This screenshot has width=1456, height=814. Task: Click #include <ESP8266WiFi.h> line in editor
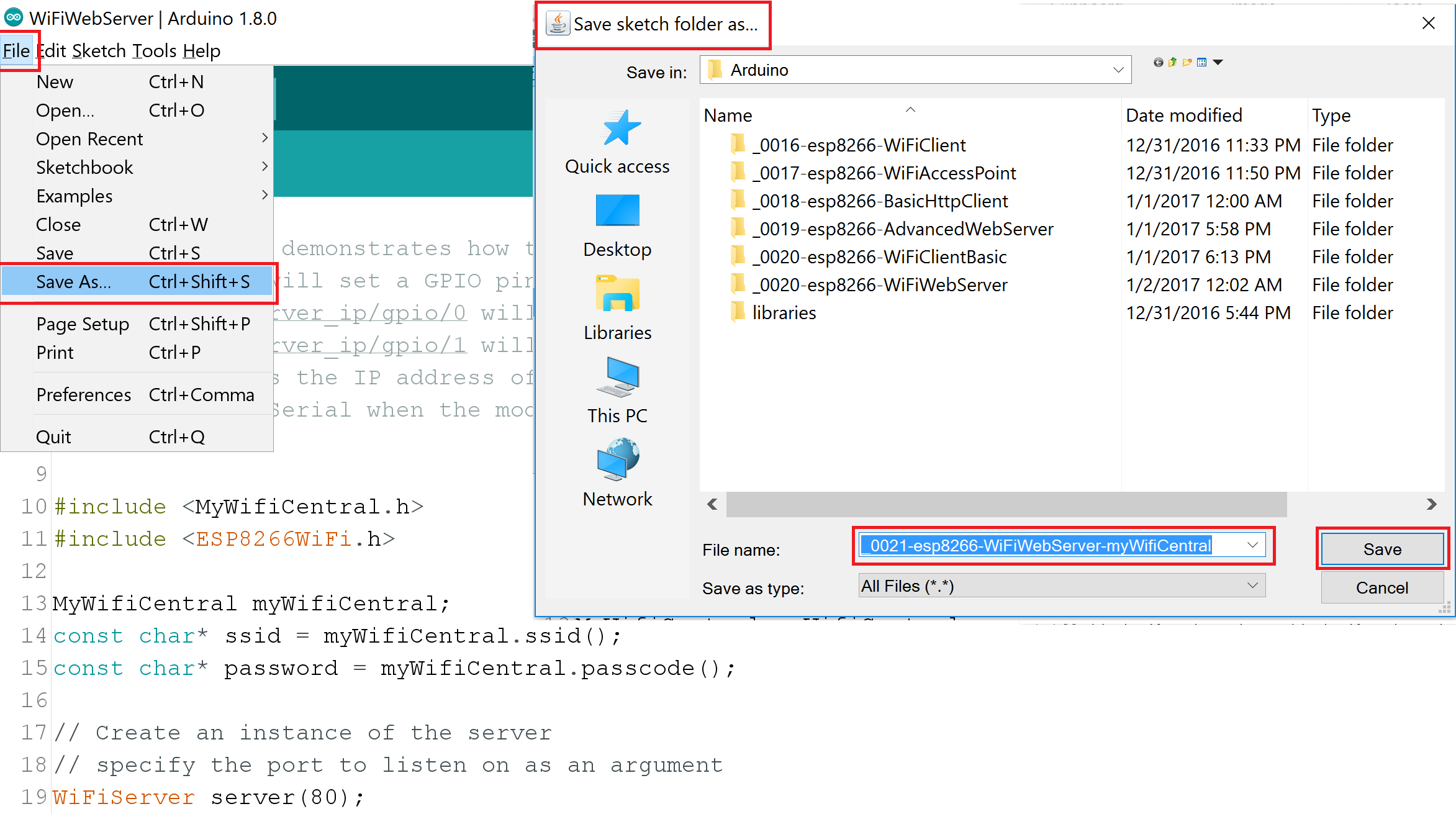click(x=224, y=538)
